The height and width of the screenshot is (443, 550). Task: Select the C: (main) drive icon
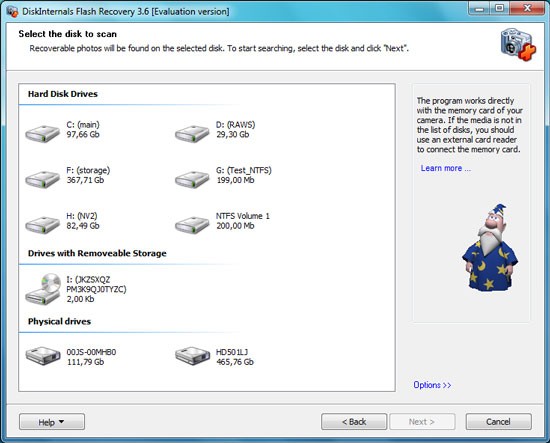click(42, 134)
